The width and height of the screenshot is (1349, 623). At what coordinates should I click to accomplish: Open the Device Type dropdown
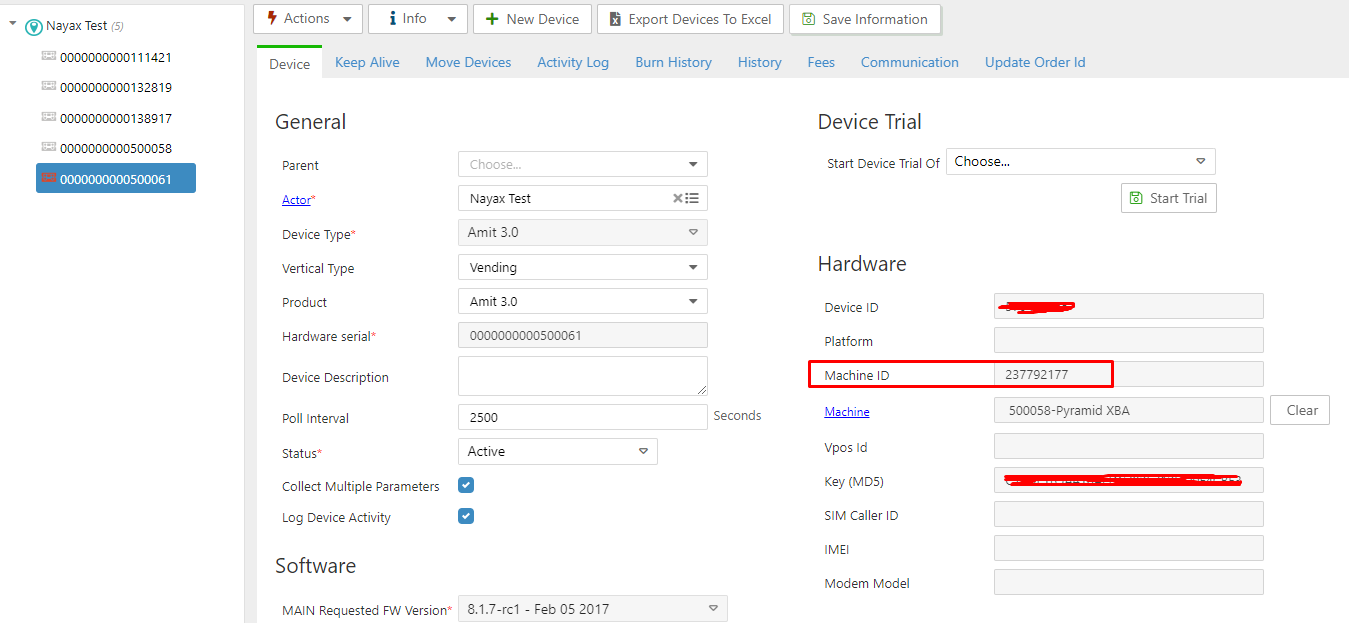tap(583, 232)
